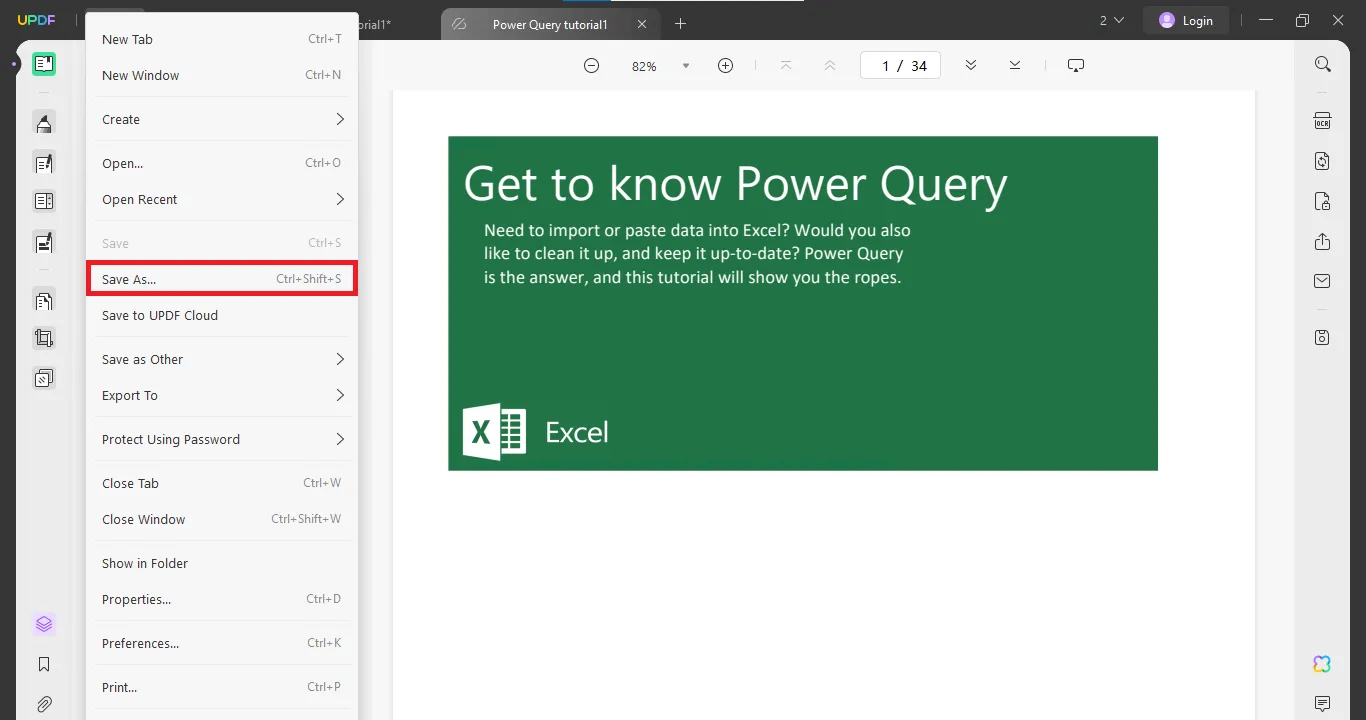Screen dimensions: 1366x720
Task: Open the Bookmarks panel icon
Action: [44, 663]
